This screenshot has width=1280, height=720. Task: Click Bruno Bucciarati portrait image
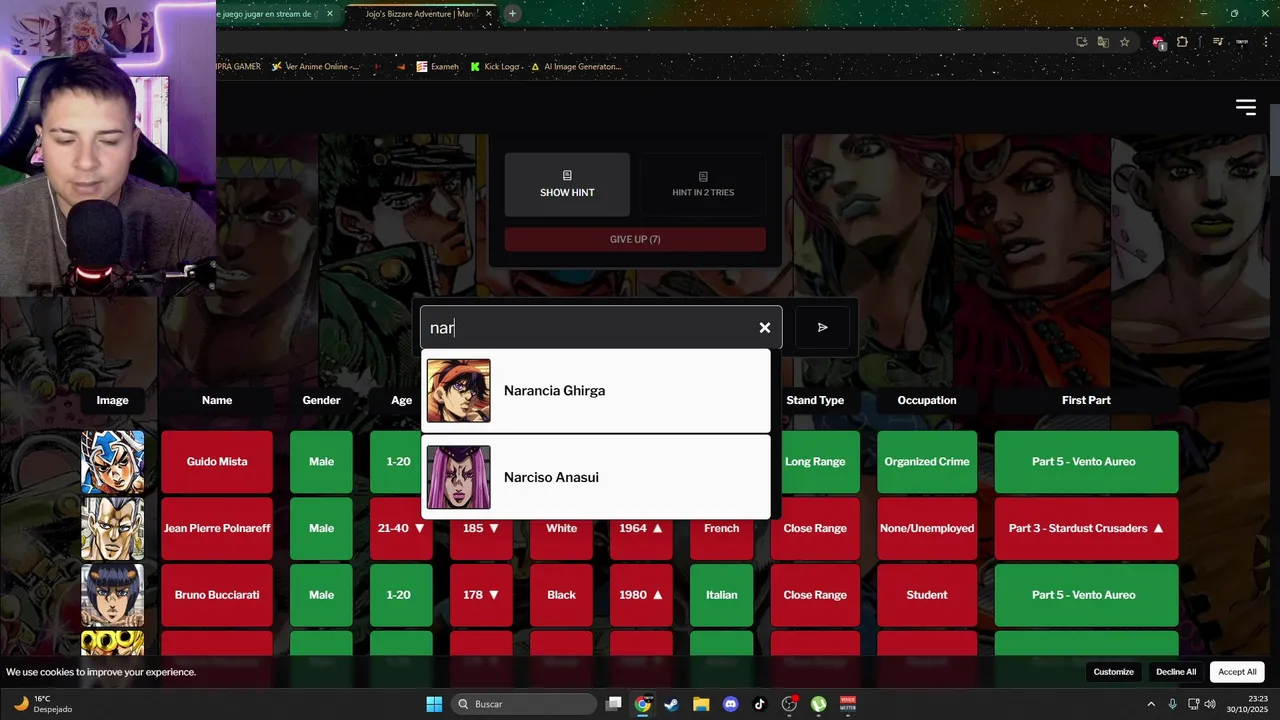coord(112,595)
